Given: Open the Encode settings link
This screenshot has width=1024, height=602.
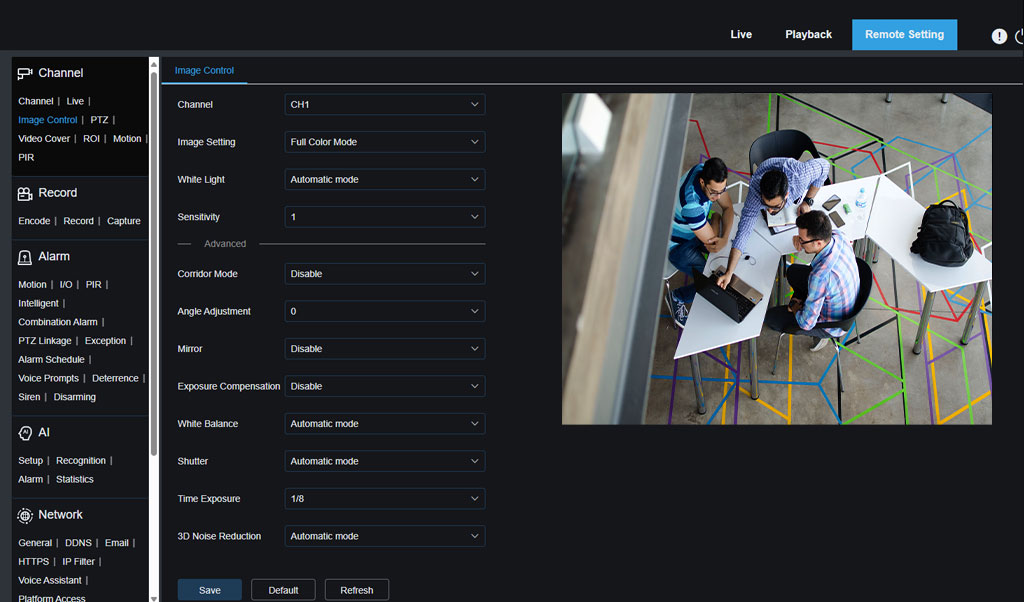Looking at the screenshot, I should (x=34, y=221).
